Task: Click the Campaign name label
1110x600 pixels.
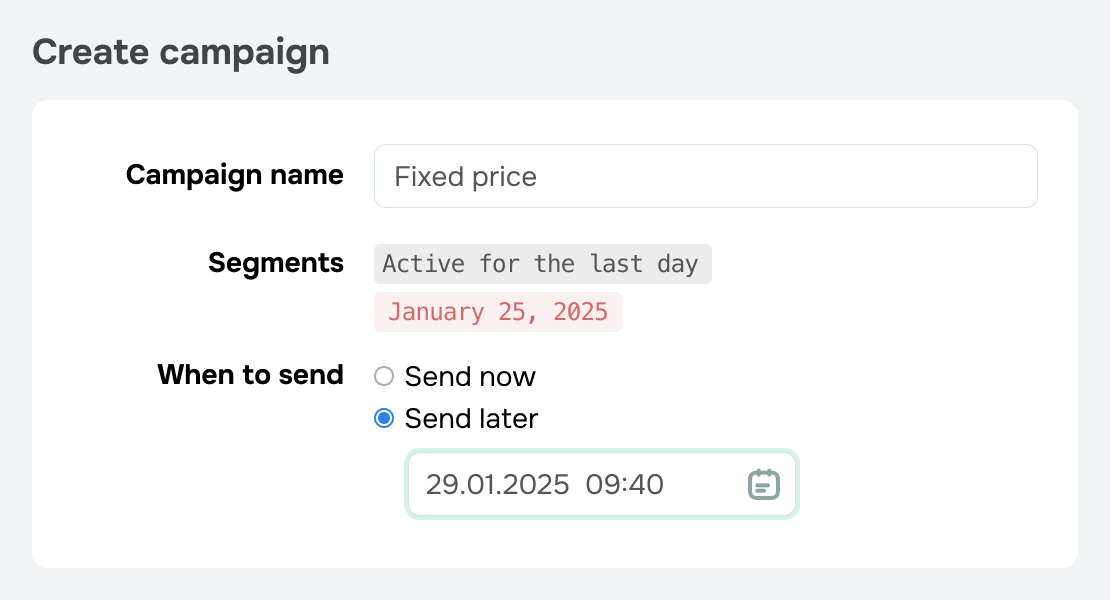Action: pos(234,175)
